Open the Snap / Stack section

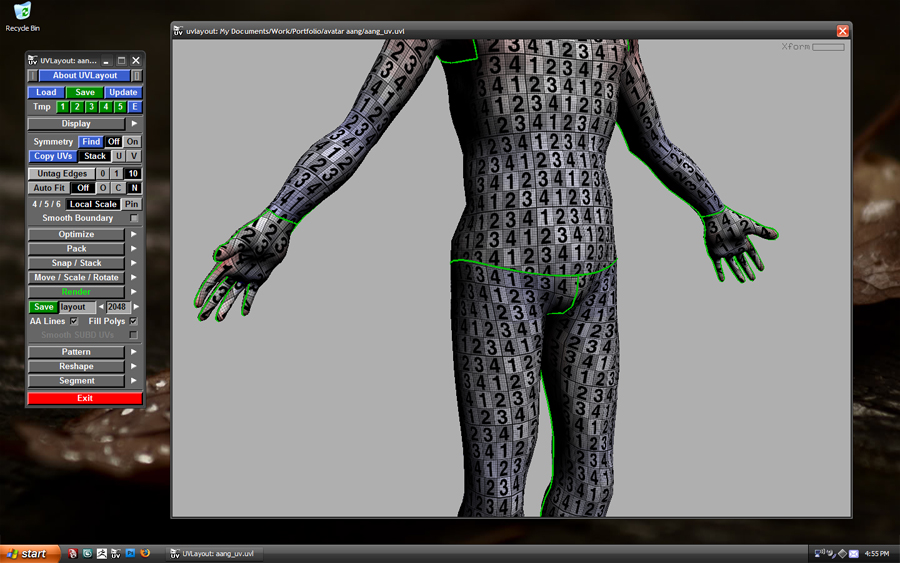coord(76,263)
